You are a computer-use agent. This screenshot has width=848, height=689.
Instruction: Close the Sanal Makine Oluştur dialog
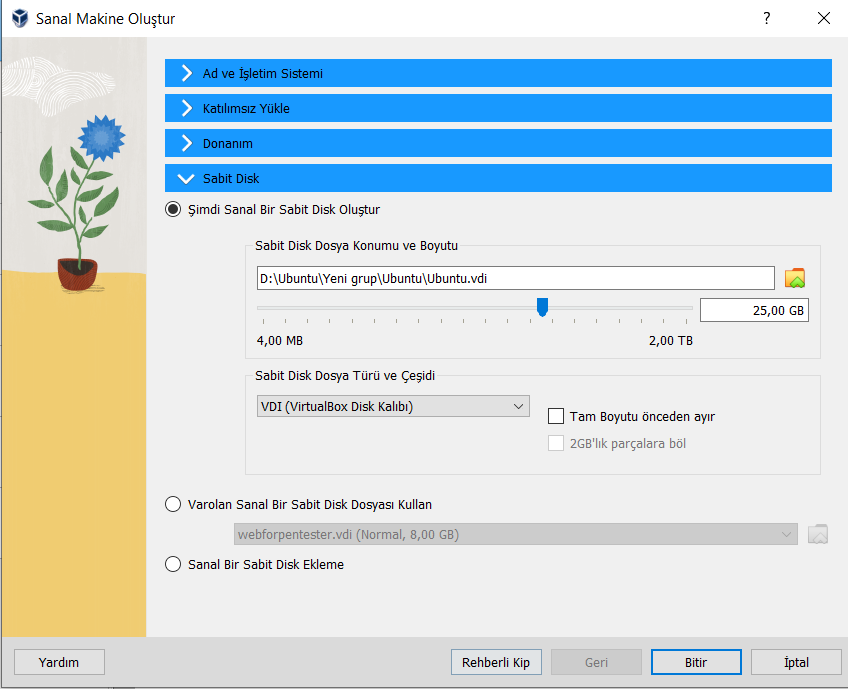click(823, 18)
